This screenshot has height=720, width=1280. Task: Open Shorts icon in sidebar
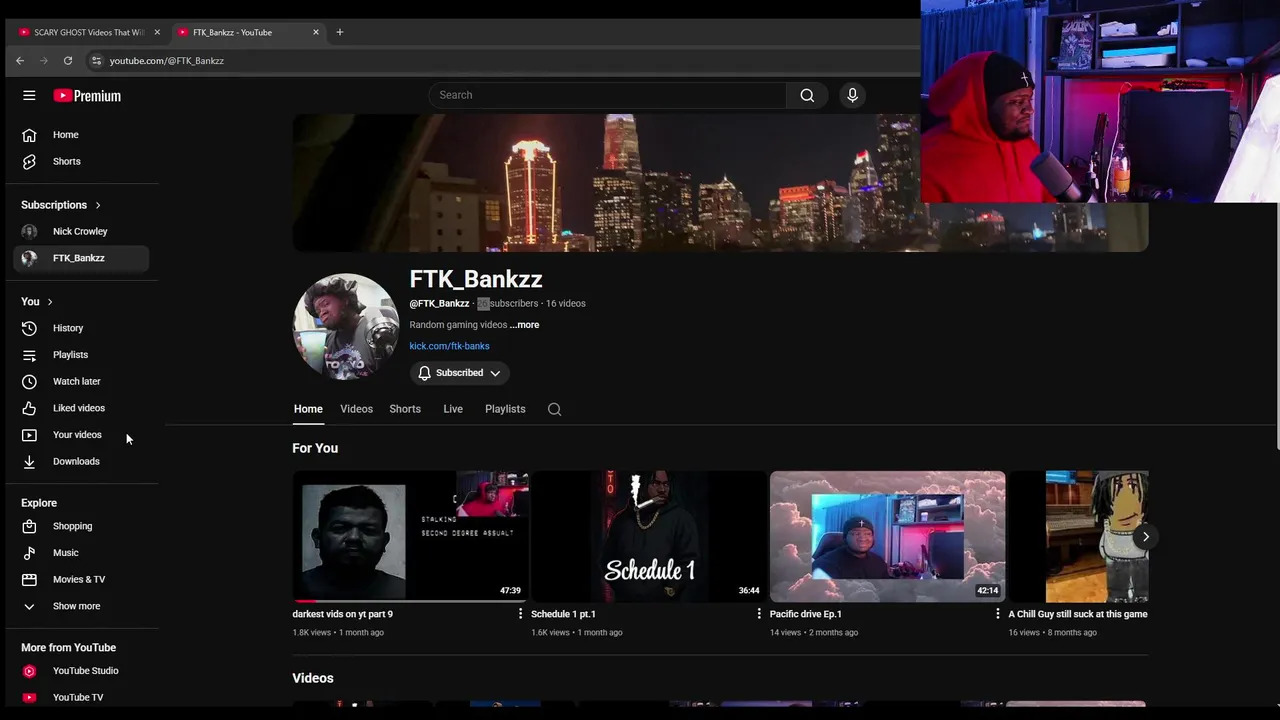pos(29,161)
